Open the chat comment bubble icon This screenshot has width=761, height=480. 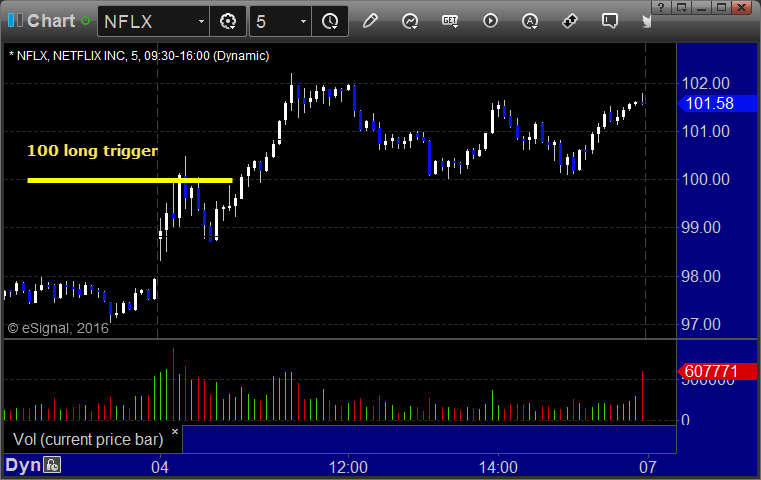[610, 21]
